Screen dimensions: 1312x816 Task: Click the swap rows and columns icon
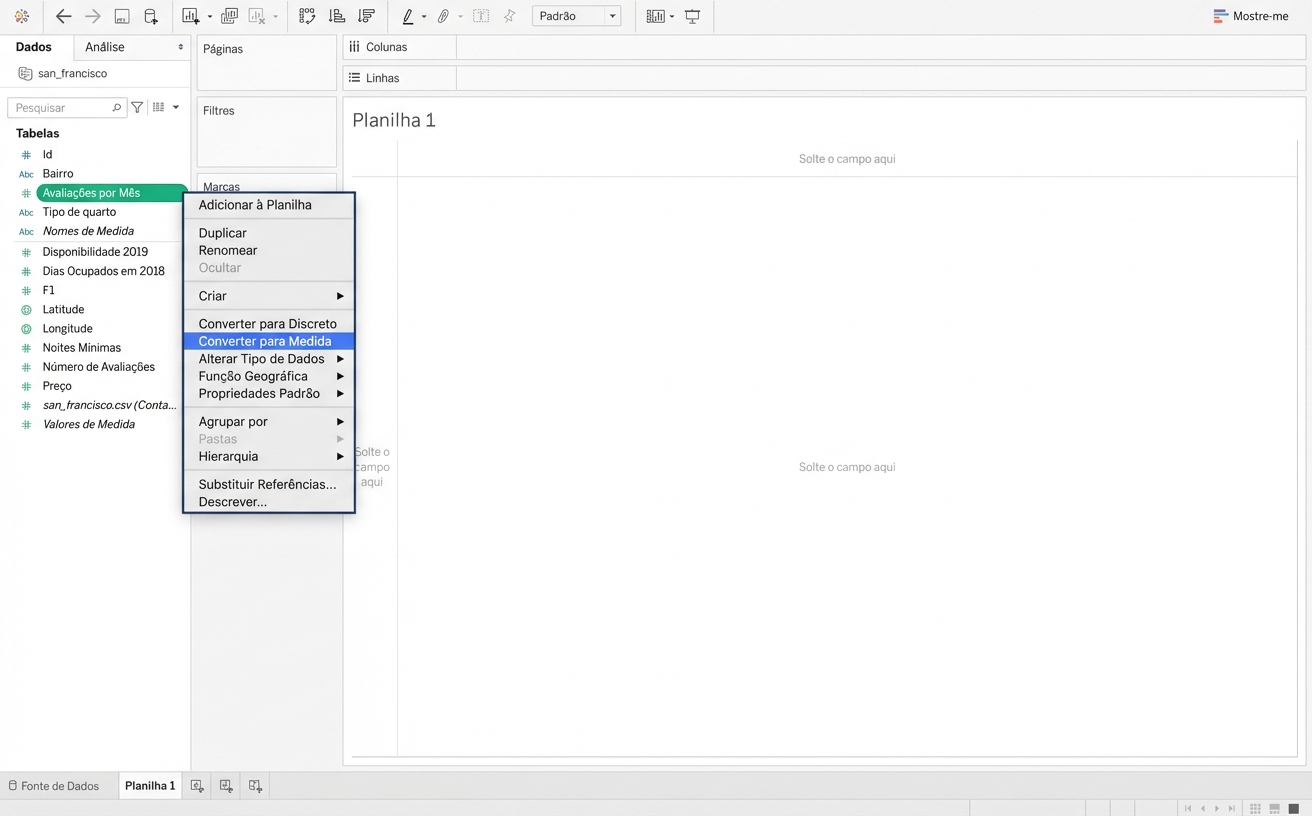click(307, 16)
